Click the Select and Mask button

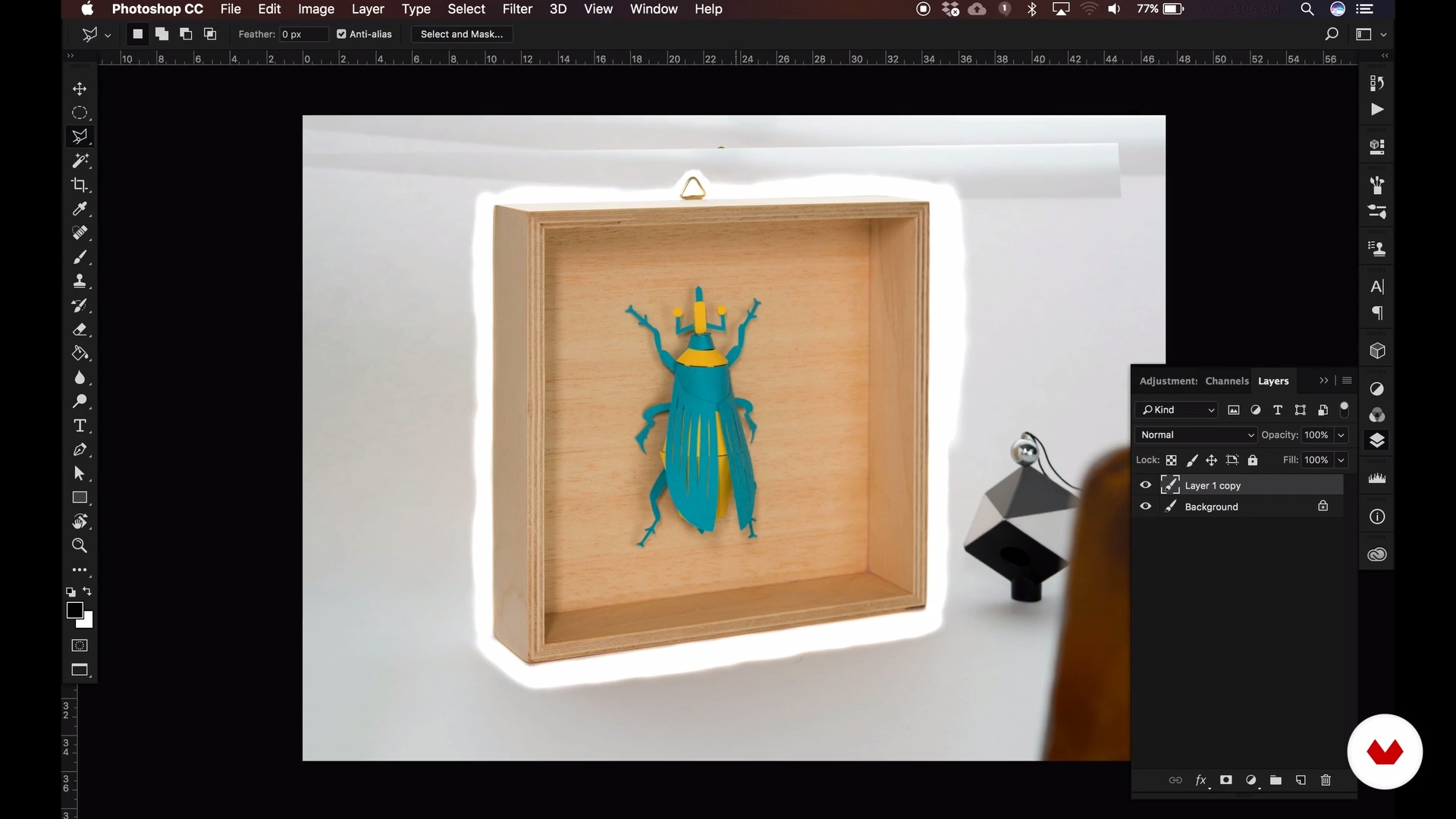pyautogui.click(x=462, y=34)
